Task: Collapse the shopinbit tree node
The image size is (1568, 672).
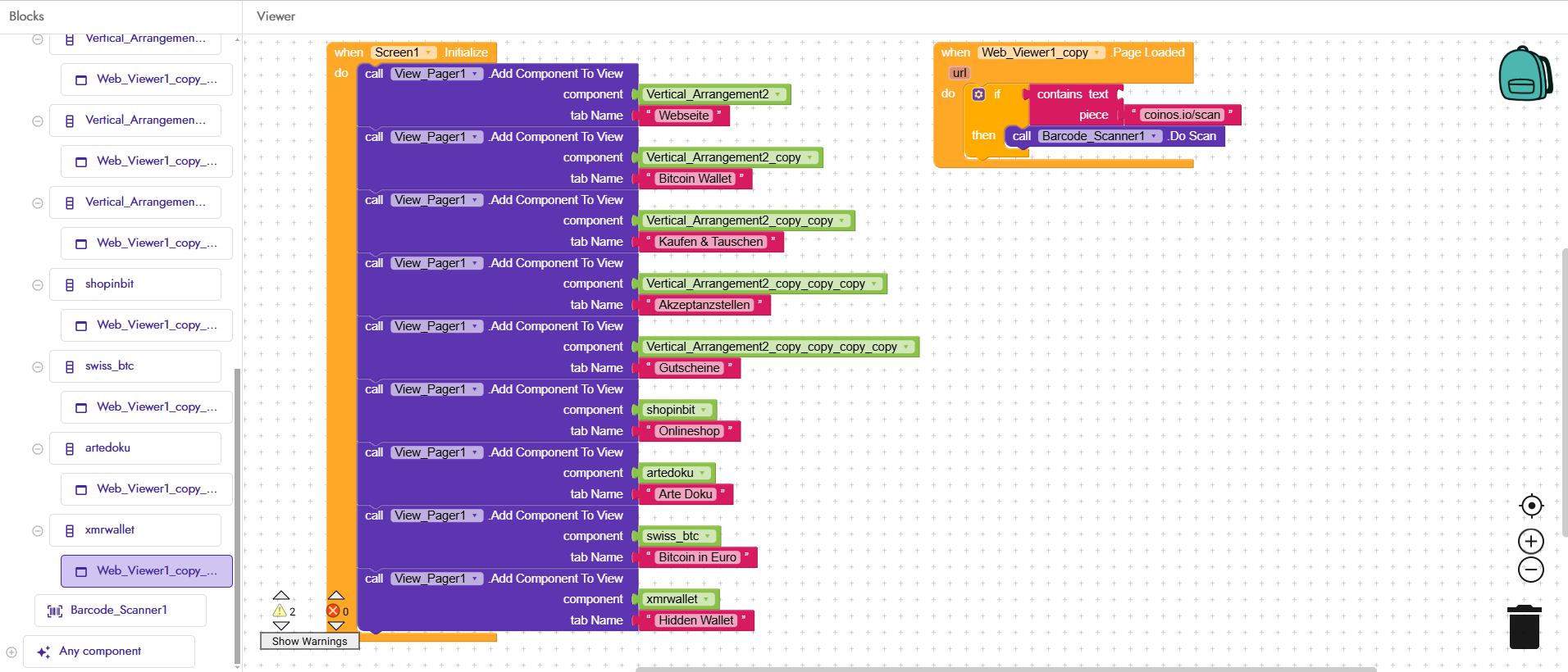Action: click(x=38, y=285)
